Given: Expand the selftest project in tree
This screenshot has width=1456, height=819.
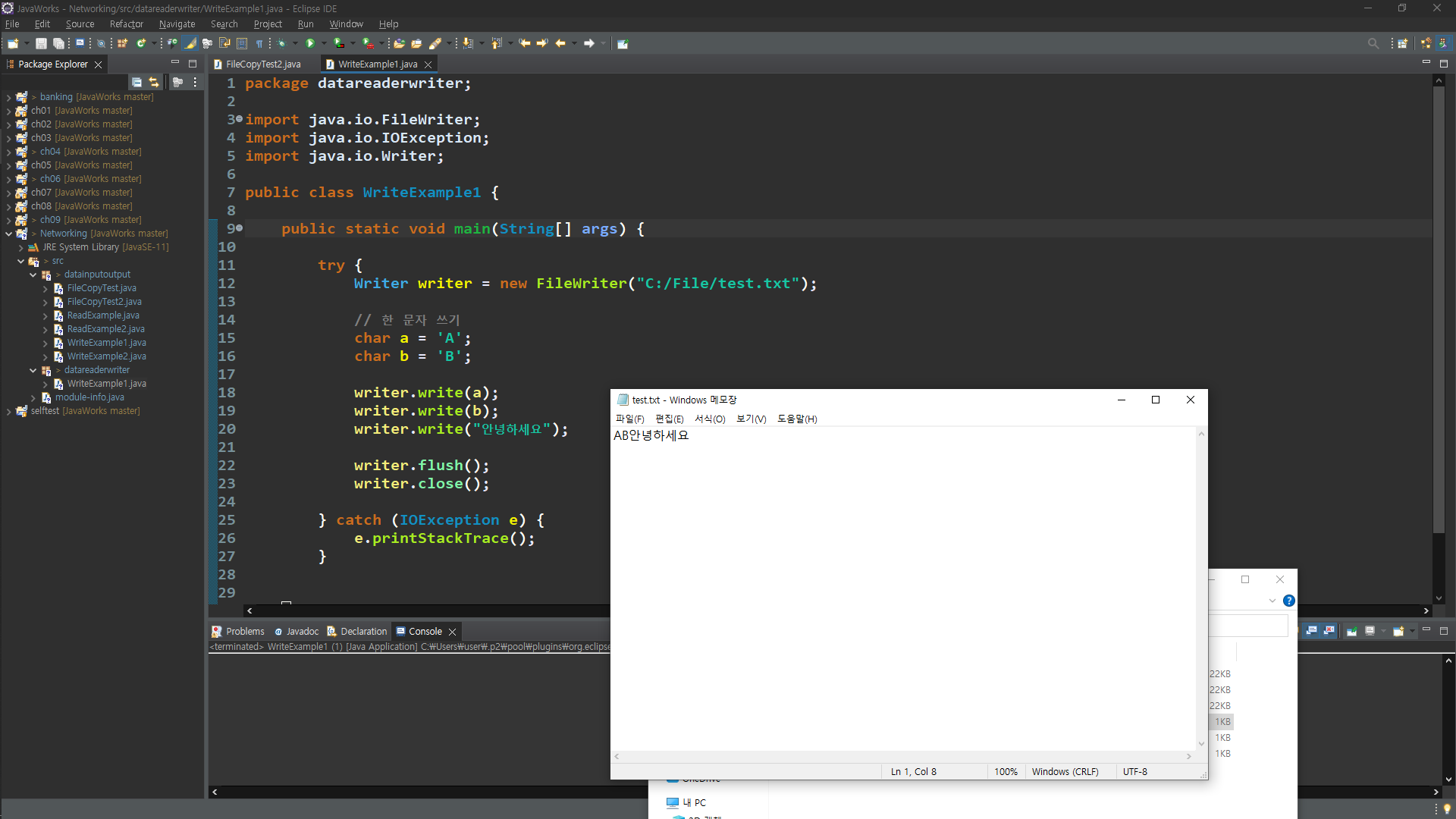Looking at the screenshot, I should [8, 411].
